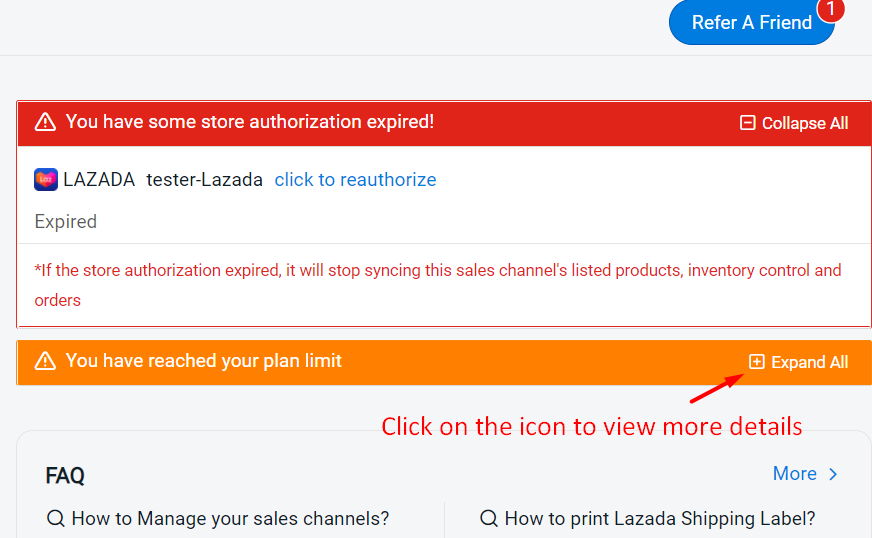Image resolution: width=872 pixels, height=538 pixels.
Task: Click the red notification badge
Action: point(831,10)
